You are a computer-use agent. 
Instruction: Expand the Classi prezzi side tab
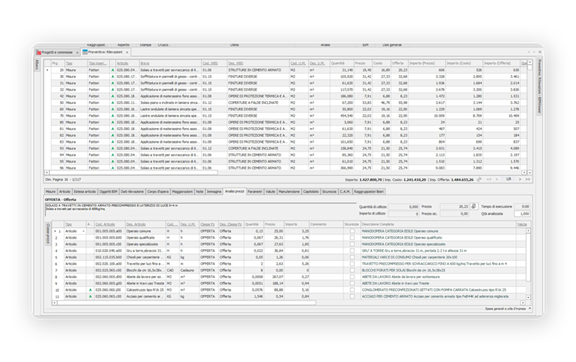pos(47,234)
